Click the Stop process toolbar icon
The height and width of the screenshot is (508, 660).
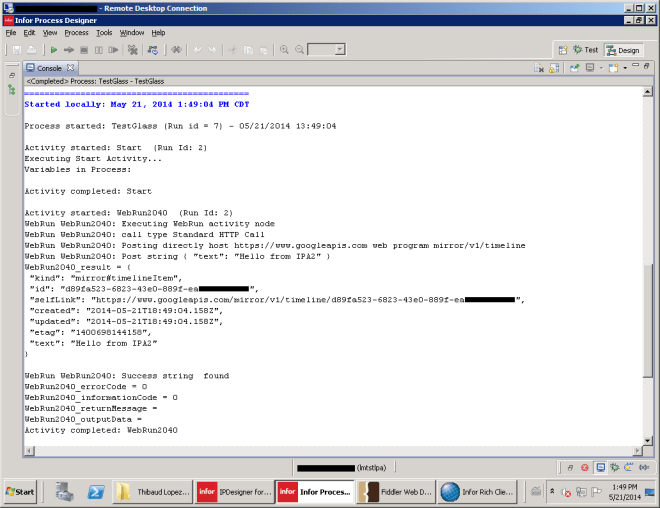84,49
